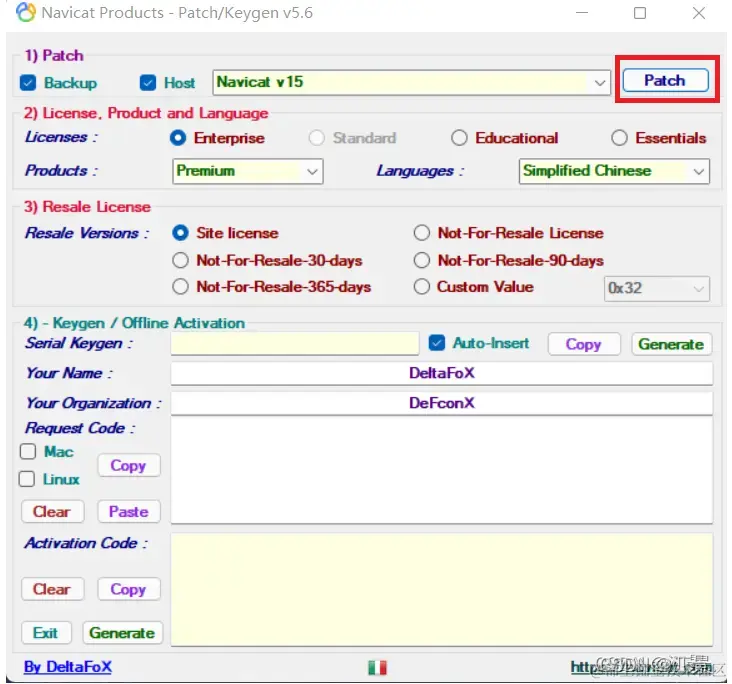Toggle the Host checkbox

[x=148, y=83]
